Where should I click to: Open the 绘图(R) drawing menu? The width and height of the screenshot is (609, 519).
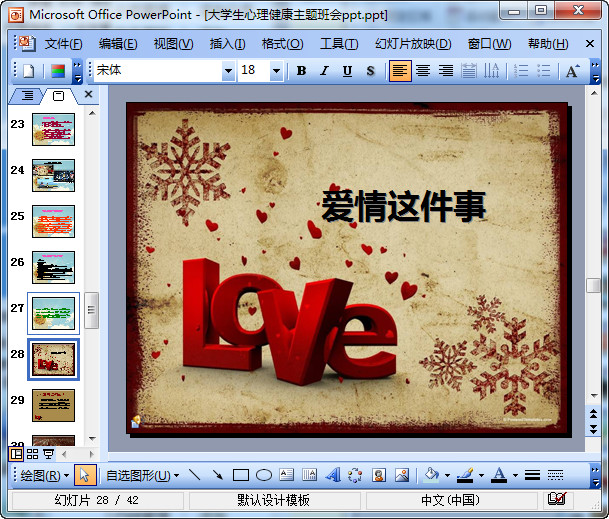44,475
